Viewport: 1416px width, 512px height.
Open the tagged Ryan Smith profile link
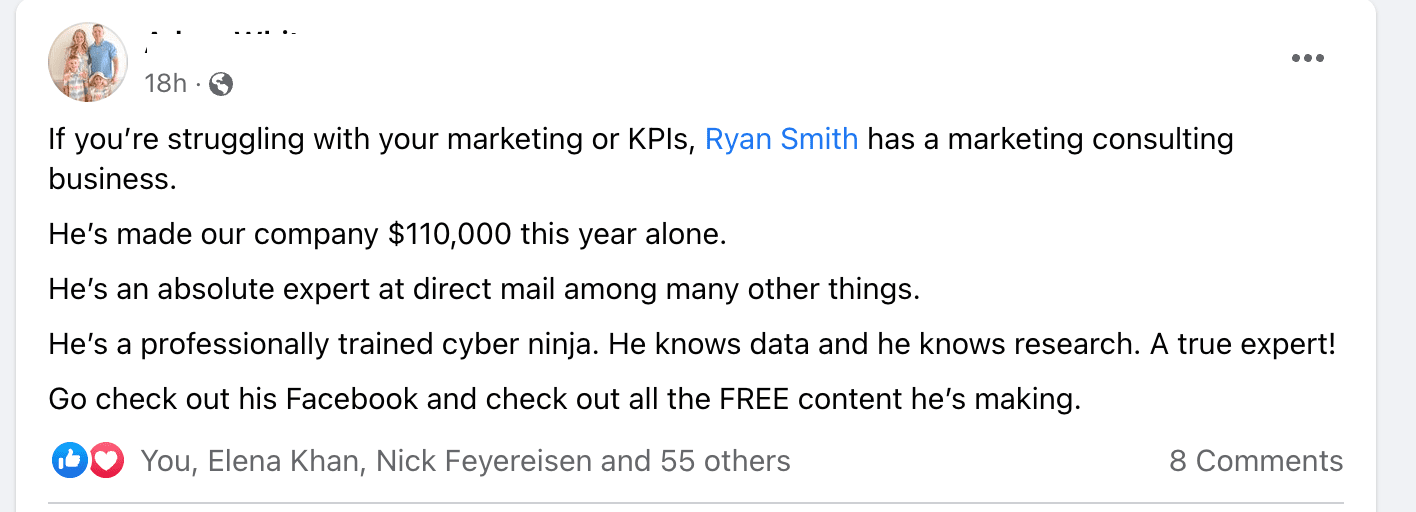click(x=781, y=139)
